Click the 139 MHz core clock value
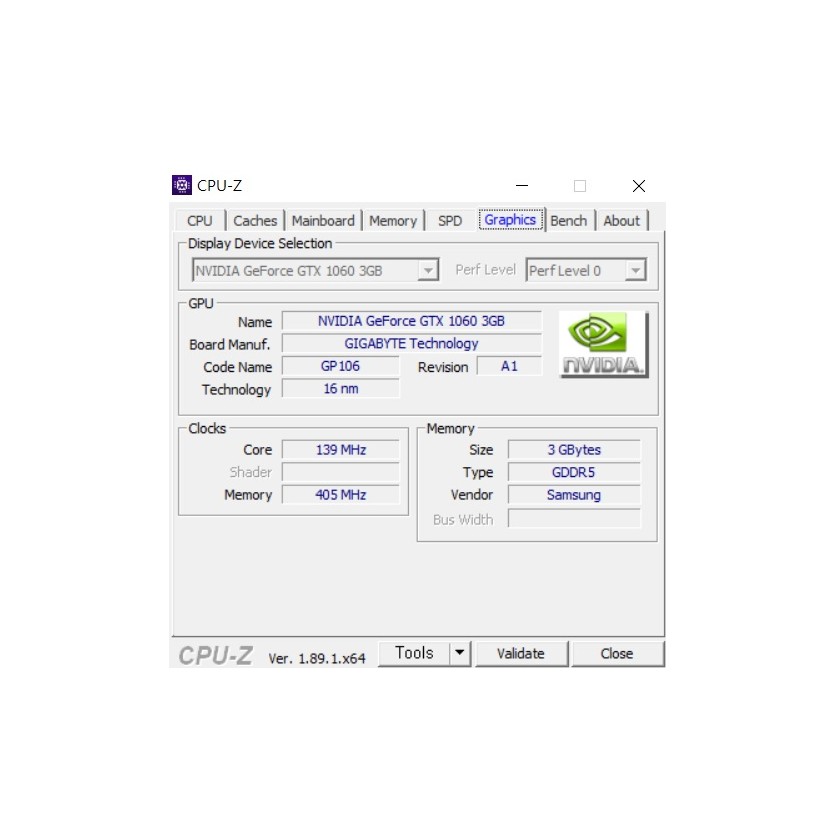 [340, 450]
